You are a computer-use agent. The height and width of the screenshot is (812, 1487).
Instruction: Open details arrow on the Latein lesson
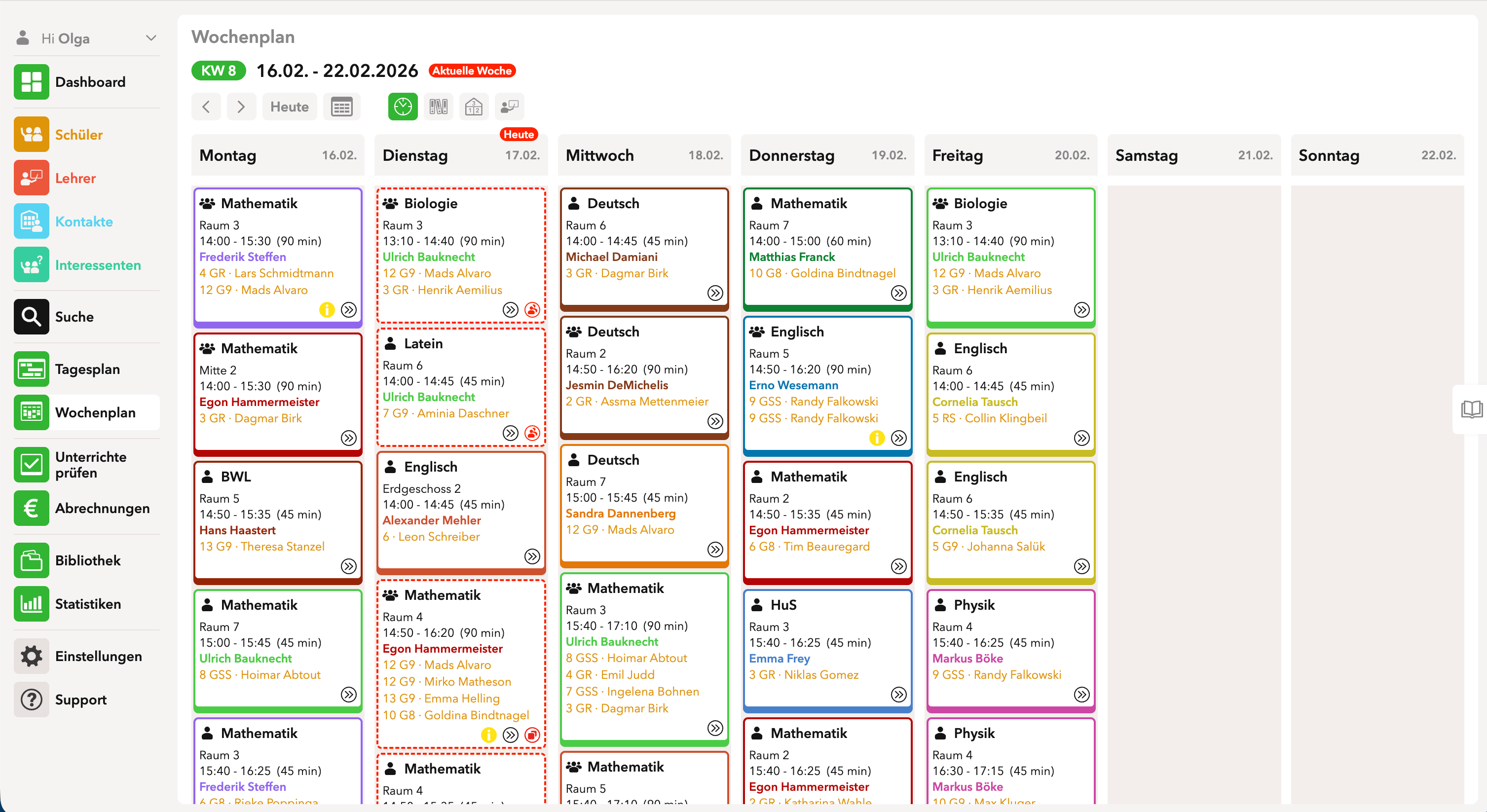[x=510, y=433]
